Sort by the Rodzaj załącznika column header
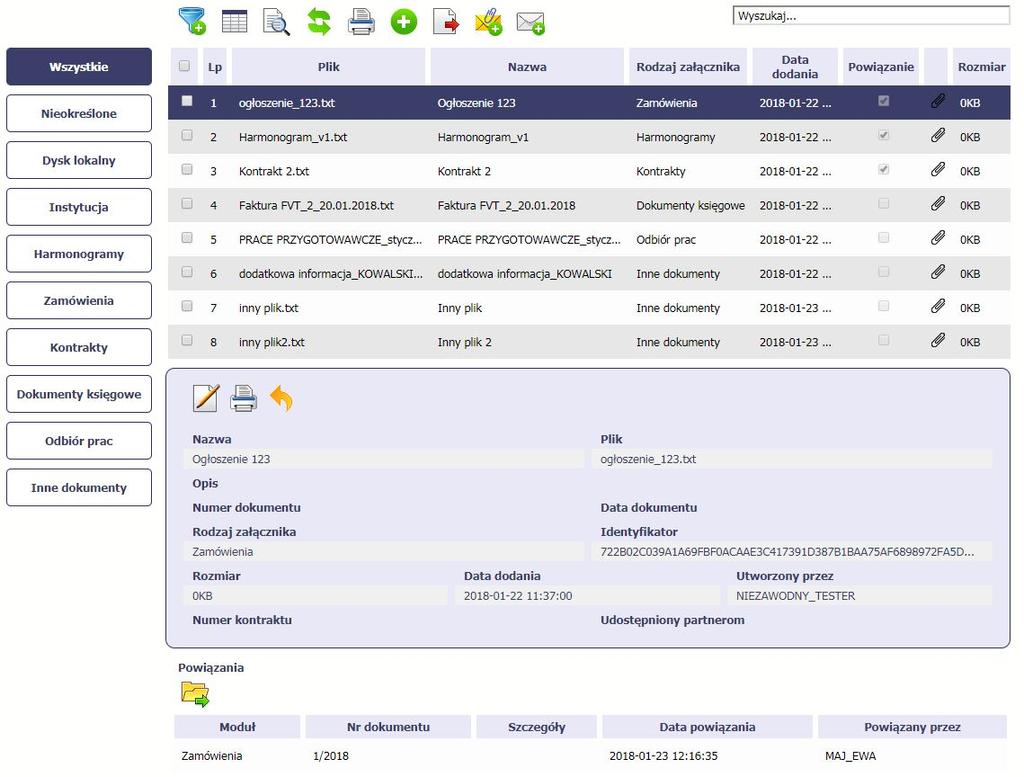The width and height of the screenshot is (1024, 777). click(688, 67)
